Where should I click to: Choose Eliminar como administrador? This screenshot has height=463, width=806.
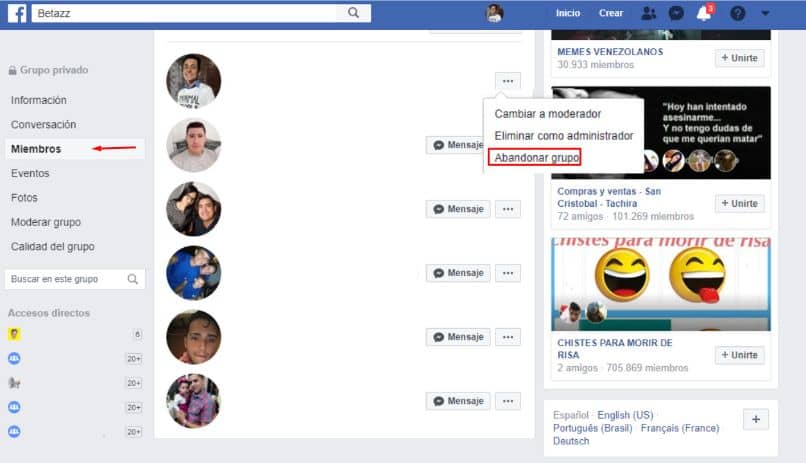564,136
